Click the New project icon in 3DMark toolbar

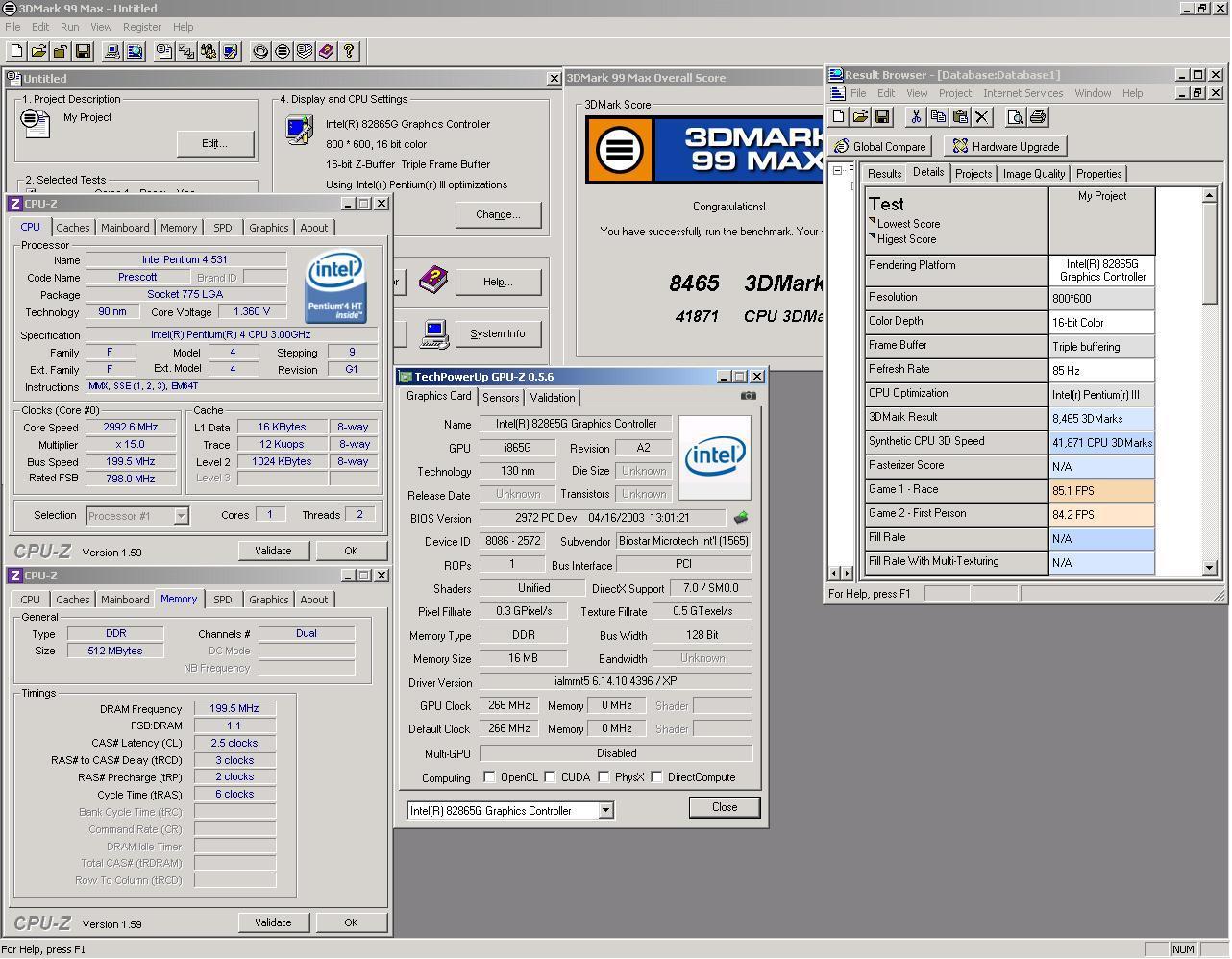16,52
